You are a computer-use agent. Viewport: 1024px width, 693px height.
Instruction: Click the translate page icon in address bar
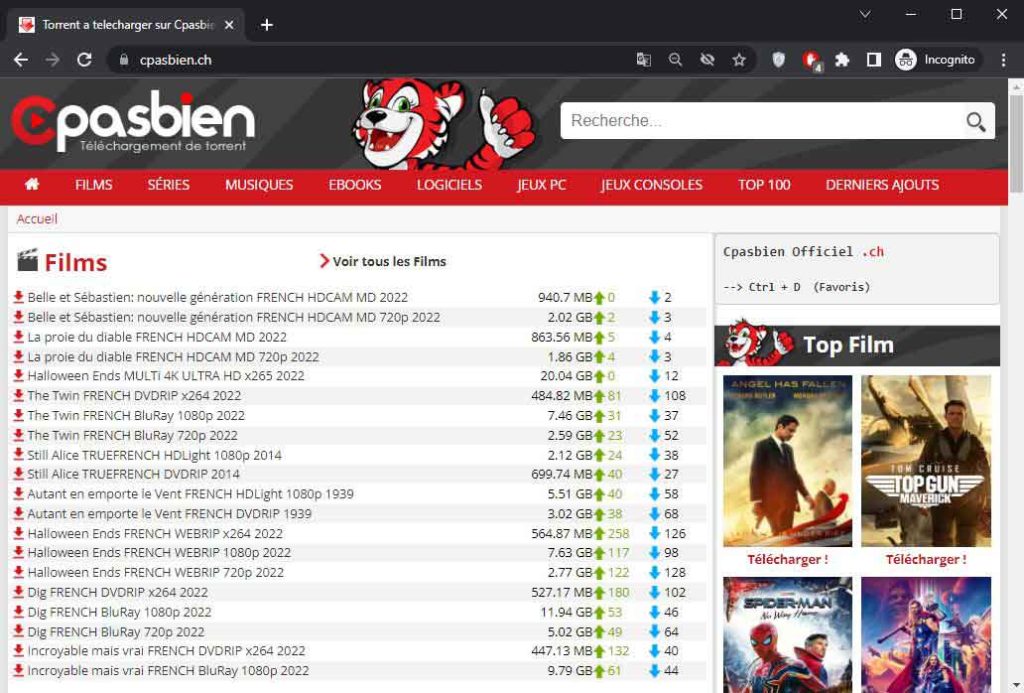pos(644,60)
